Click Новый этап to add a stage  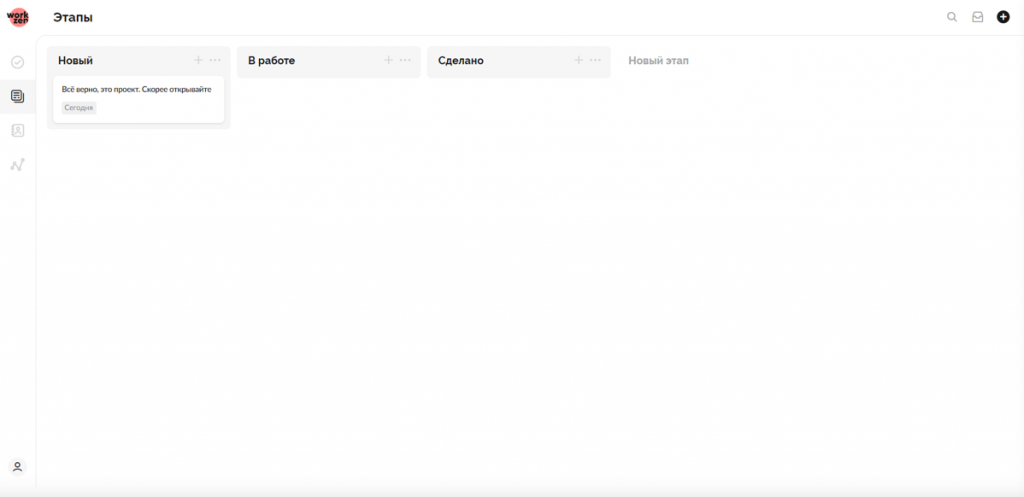(658, 61)
